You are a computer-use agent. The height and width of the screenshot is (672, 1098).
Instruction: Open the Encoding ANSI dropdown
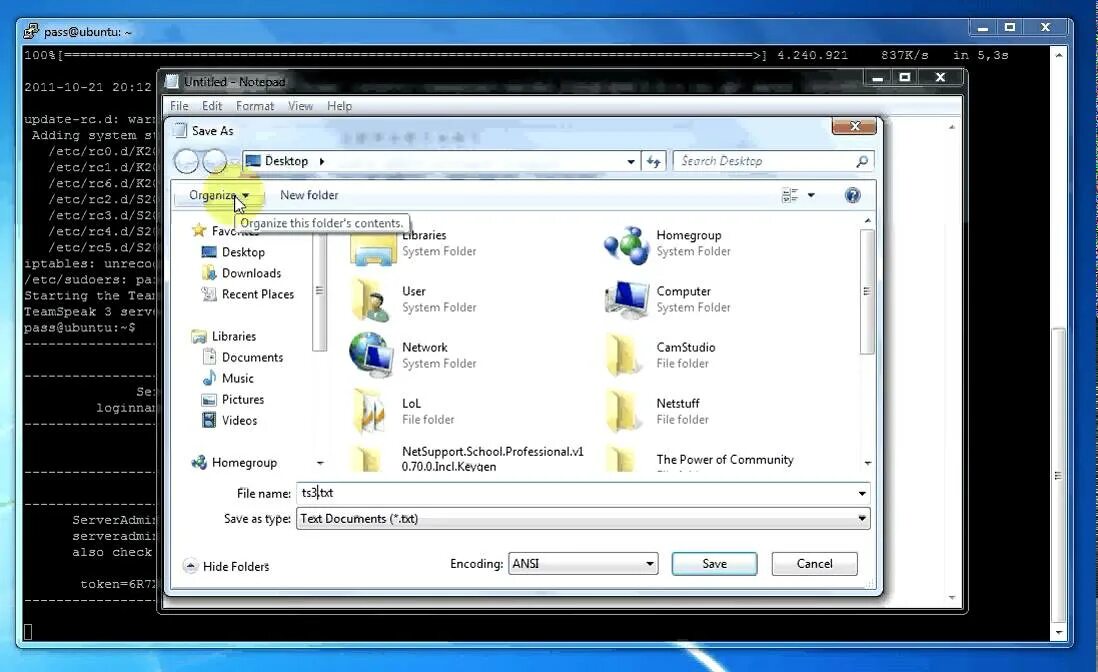coord(583,564)
